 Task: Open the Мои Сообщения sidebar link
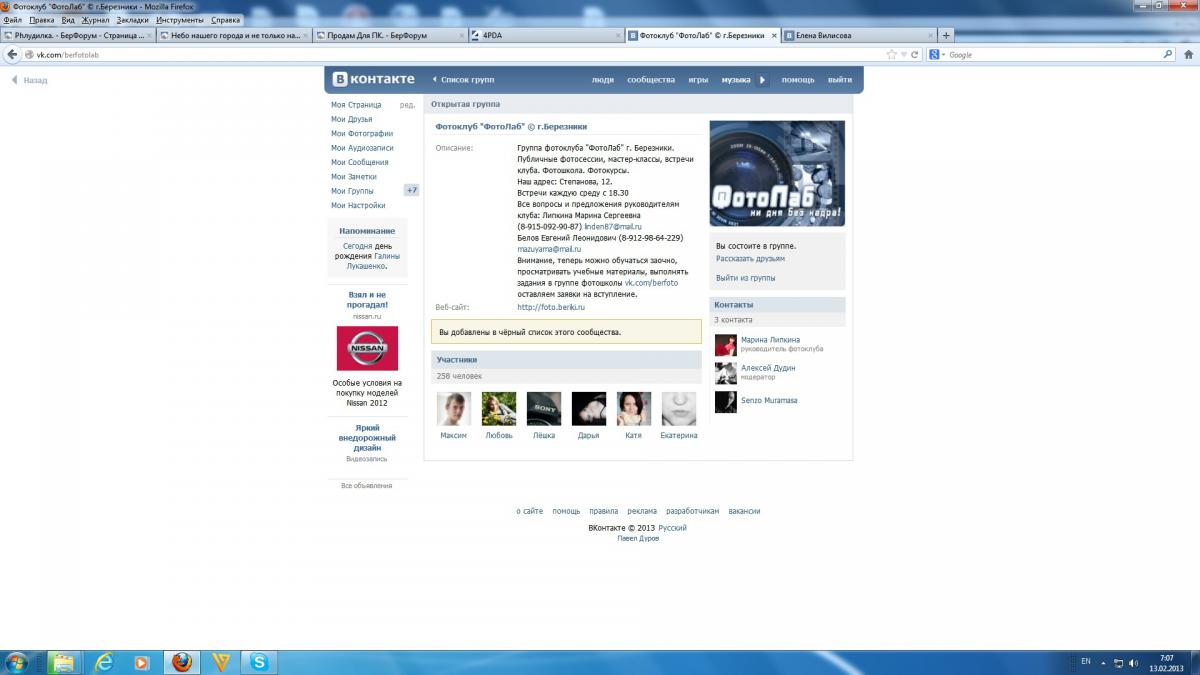pyautogui.click(x=360, y=162)
